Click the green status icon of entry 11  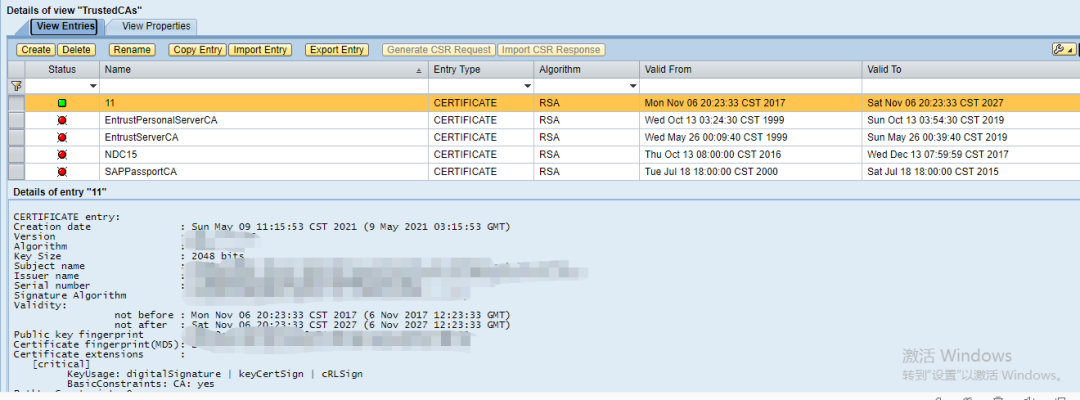(62, 103)
